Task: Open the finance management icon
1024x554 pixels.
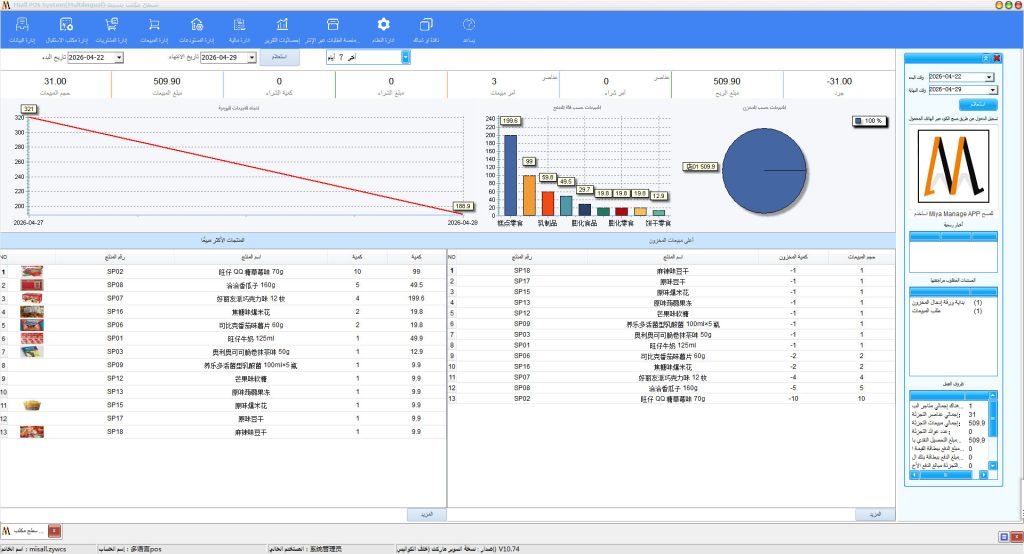Action: coord(239,25)
